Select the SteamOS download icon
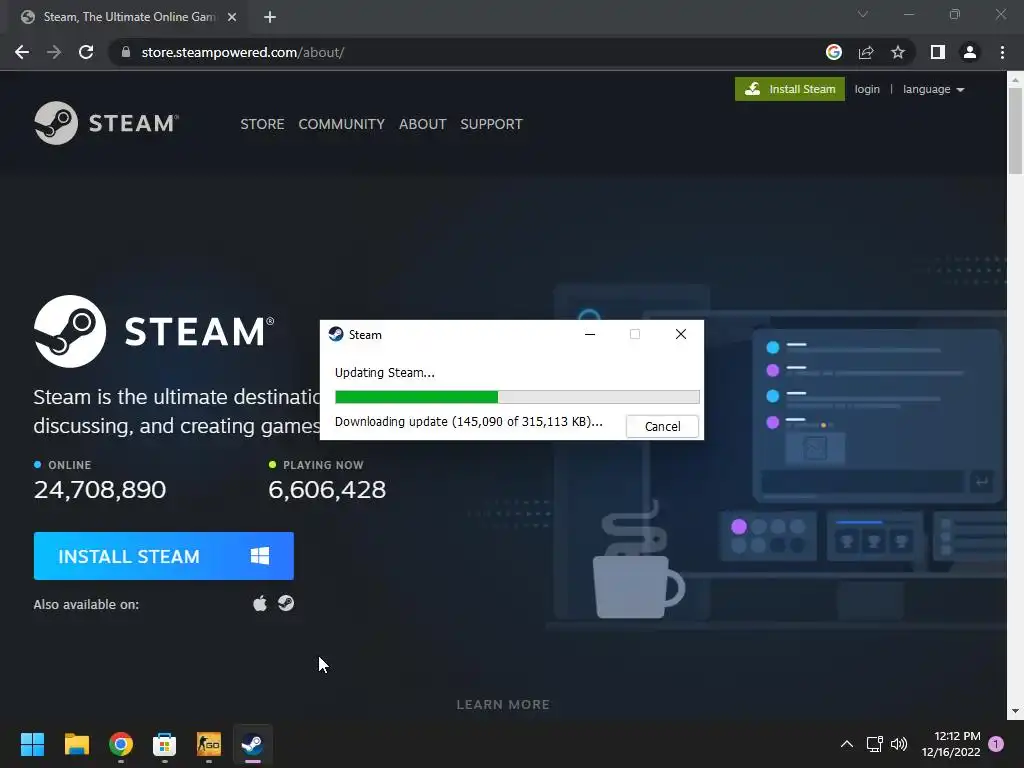This screenshot has width=1024, height=768. (x=286, y=603)
